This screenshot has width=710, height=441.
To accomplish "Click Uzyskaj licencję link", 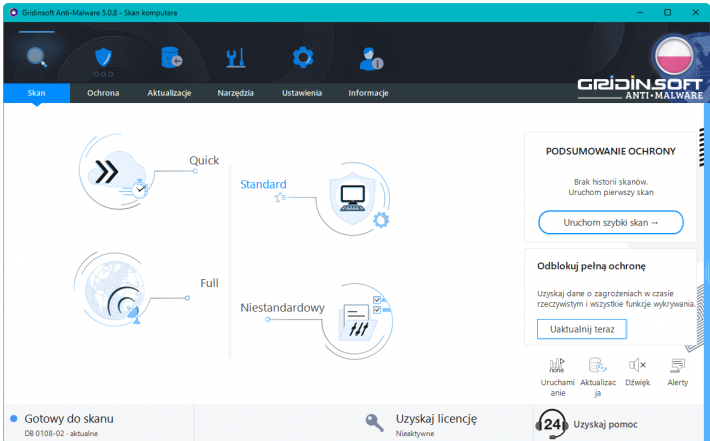I will tap(436, 419).
